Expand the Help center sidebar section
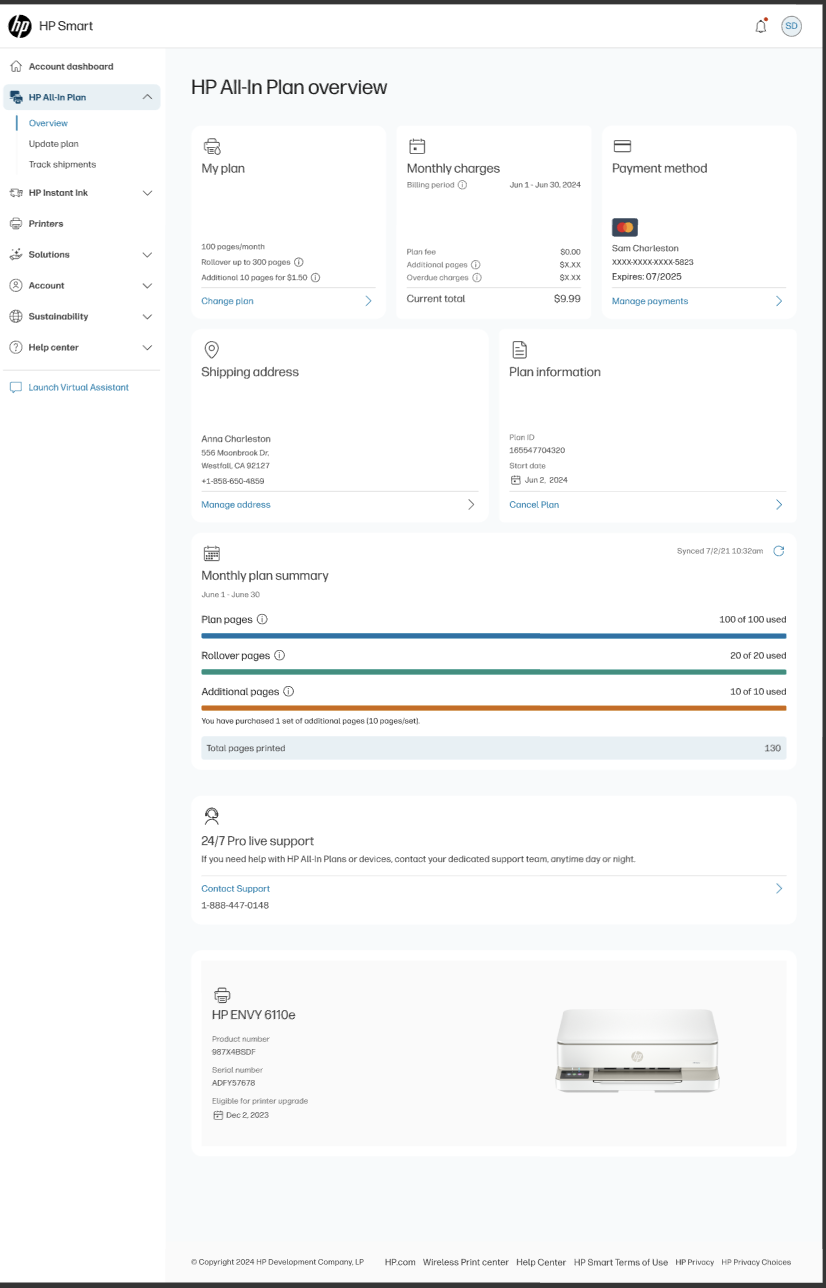826x1288 pixels. 147,348
